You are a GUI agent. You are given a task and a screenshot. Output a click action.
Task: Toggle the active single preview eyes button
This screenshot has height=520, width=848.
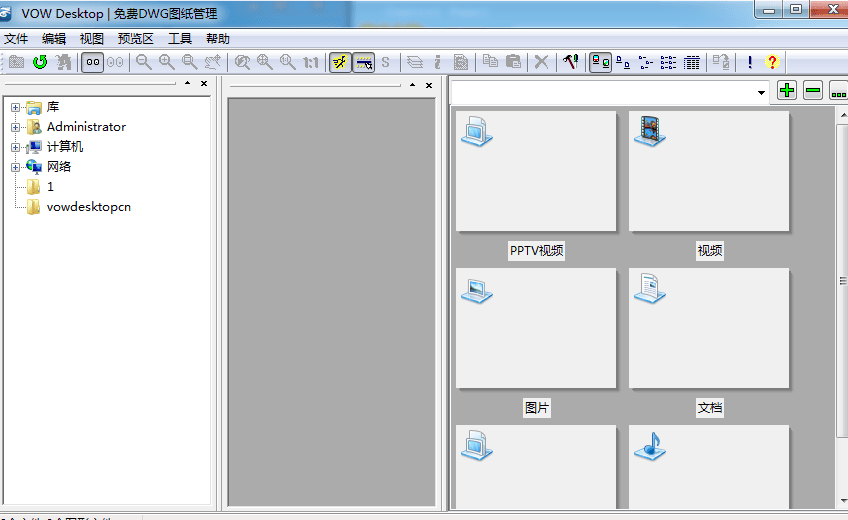click(92, 62)
